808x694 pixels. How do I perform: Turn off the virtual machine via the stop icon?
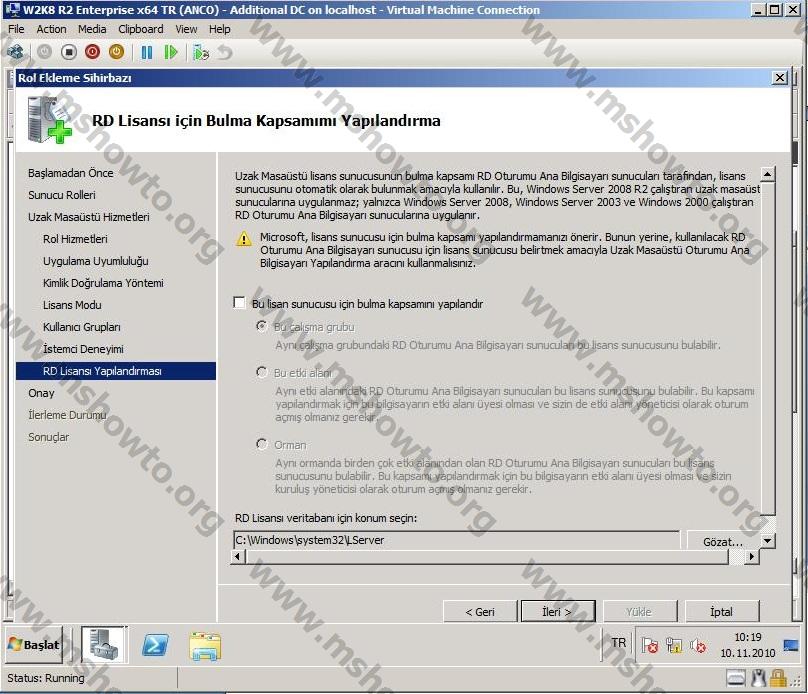(69, 52)
